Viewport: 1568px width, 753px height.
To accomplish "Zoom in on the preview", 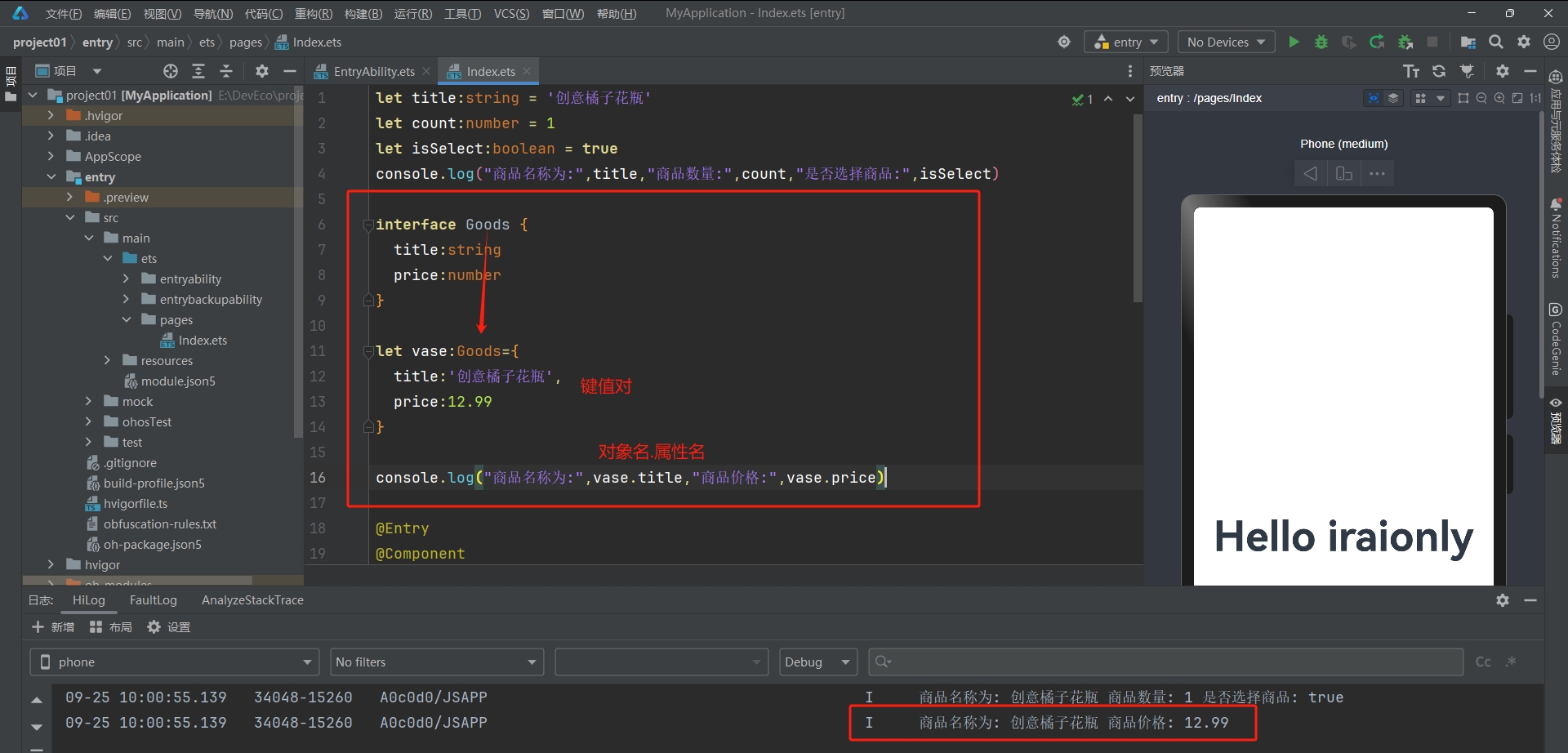I will click(x=1499, y=98).
